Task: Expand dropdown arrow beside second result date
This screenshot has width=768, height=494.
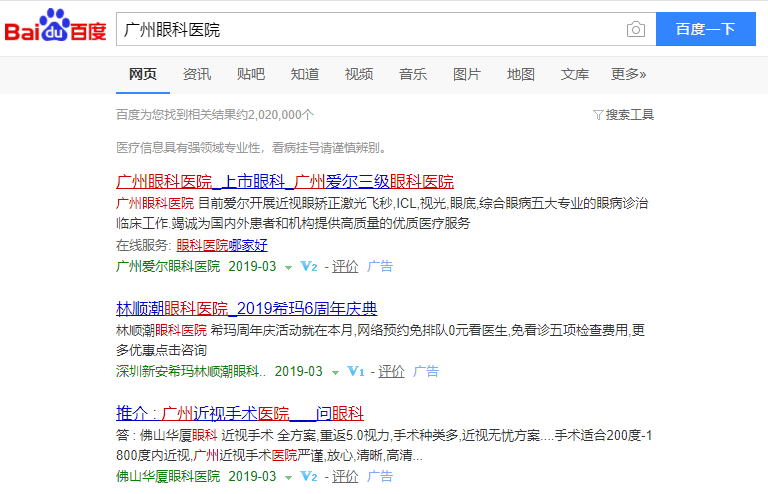Action: [x=335, y=371]
